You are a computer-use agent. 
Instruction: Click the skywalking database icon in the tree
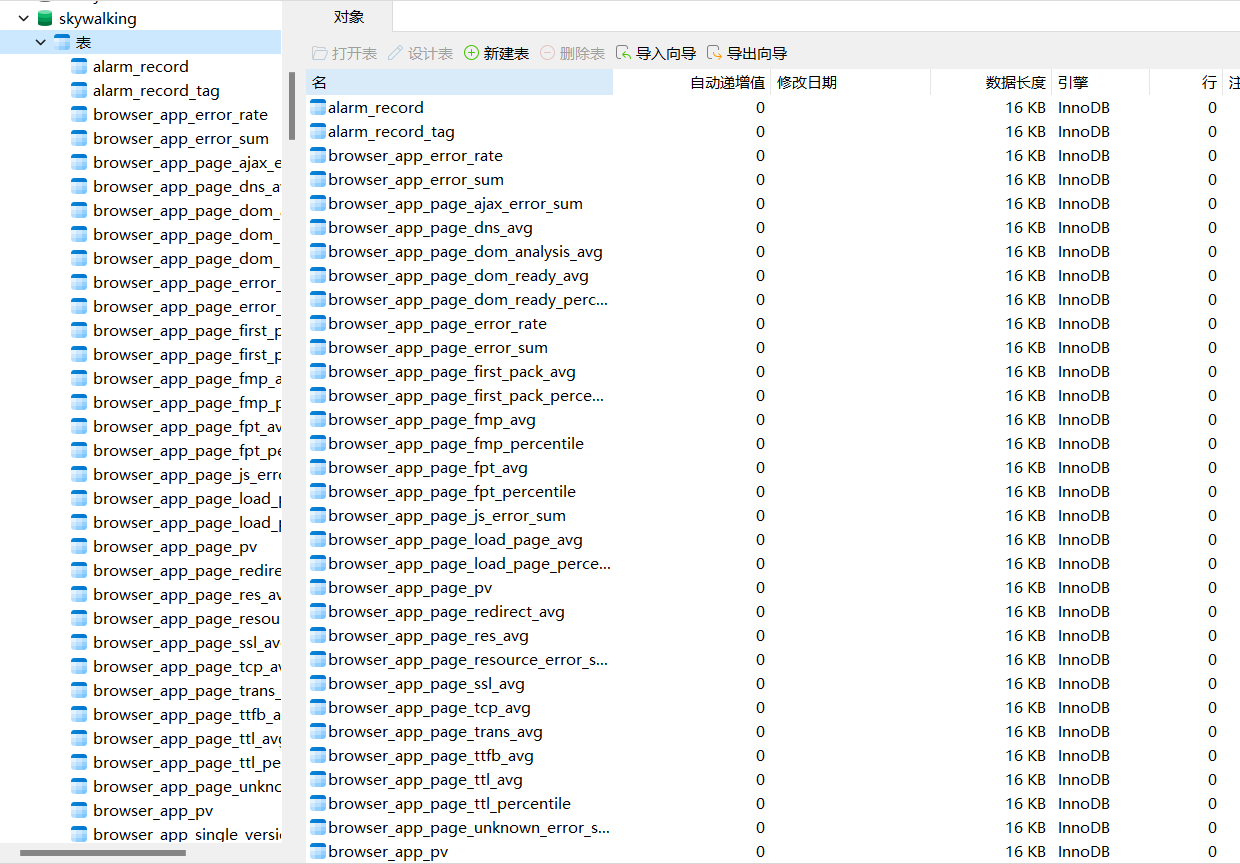(44, 18)
